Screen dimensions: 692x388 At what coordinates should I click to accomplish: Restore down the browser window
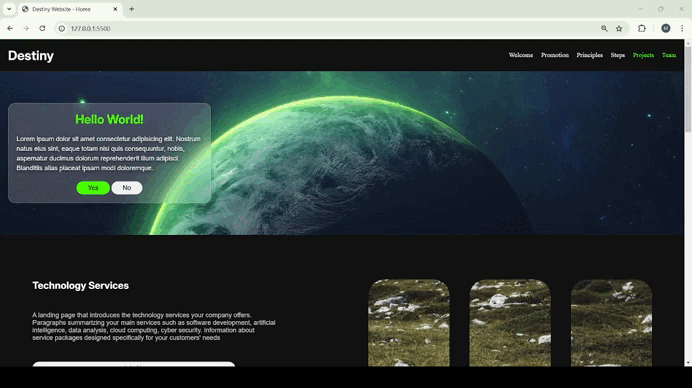click(661, 9)
